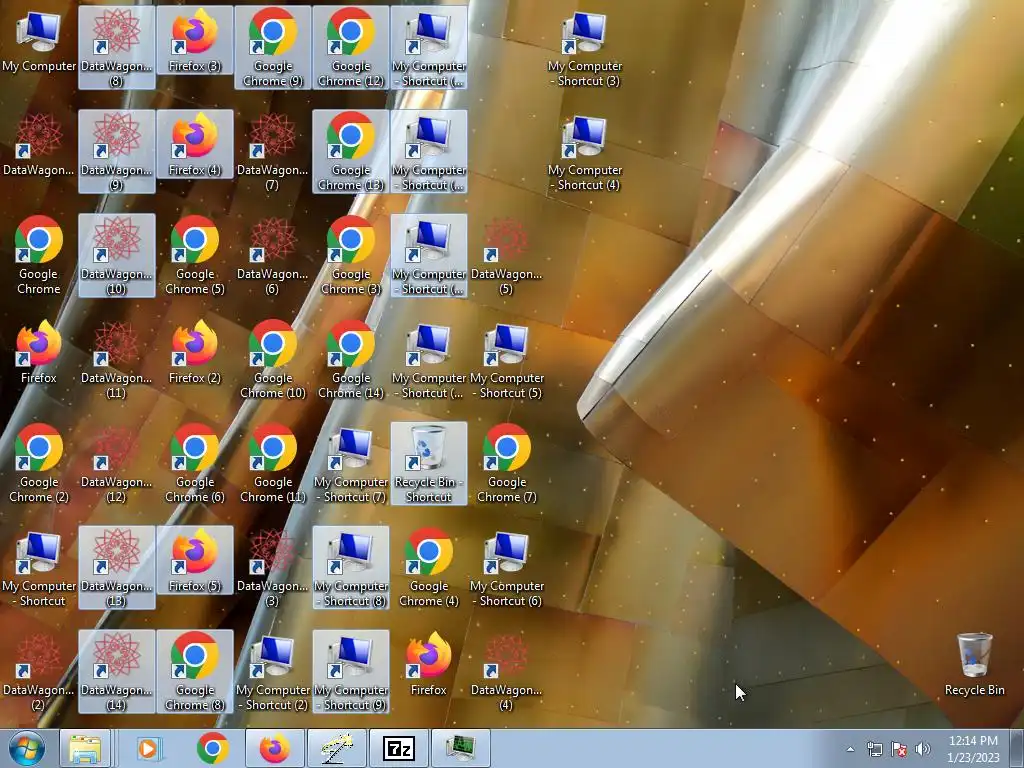Select the DataWagon (13) shortcut

point(116,567)
